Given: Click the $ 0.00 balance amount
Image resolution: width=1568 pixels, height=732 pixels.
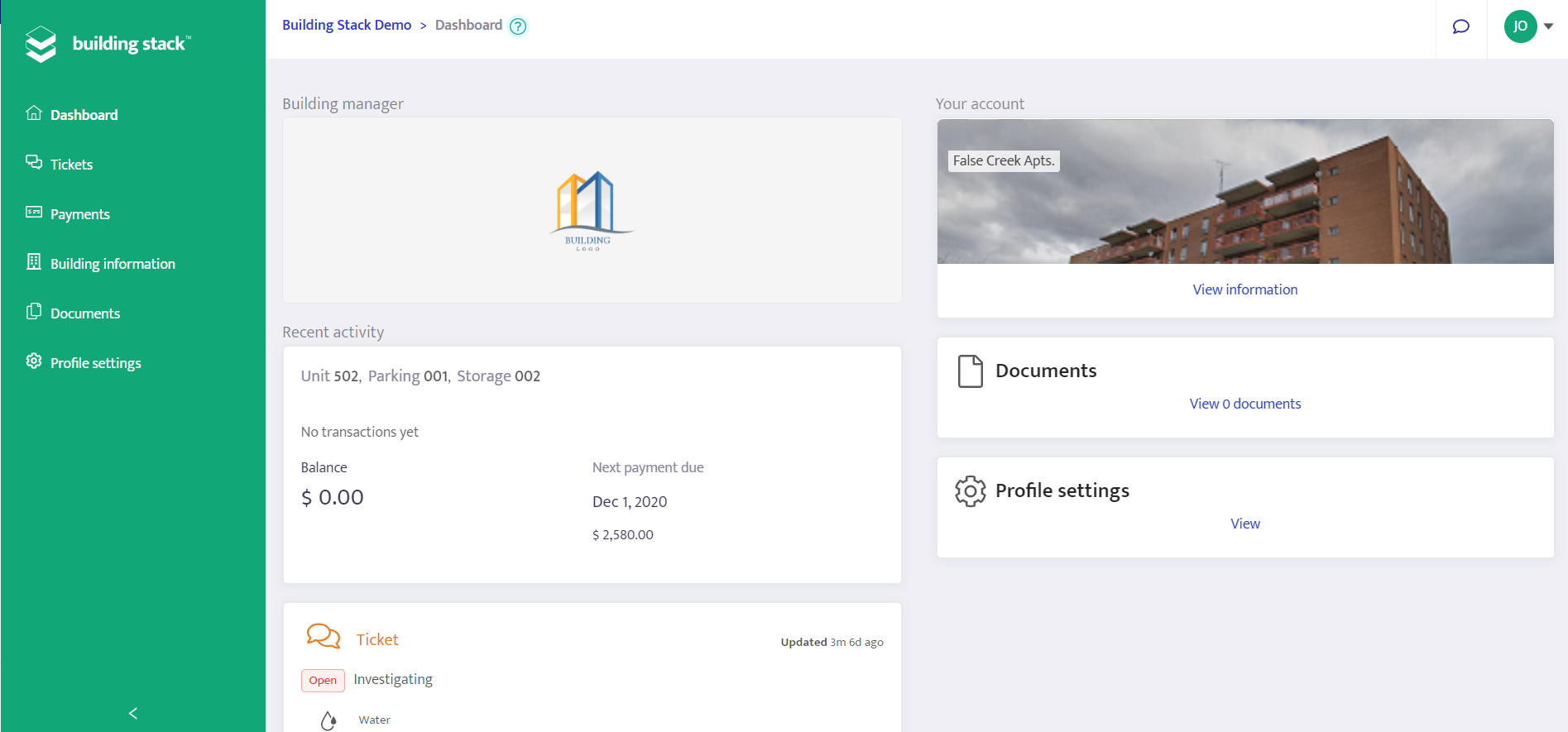Looking at the screenshot, I should [333, 497].
